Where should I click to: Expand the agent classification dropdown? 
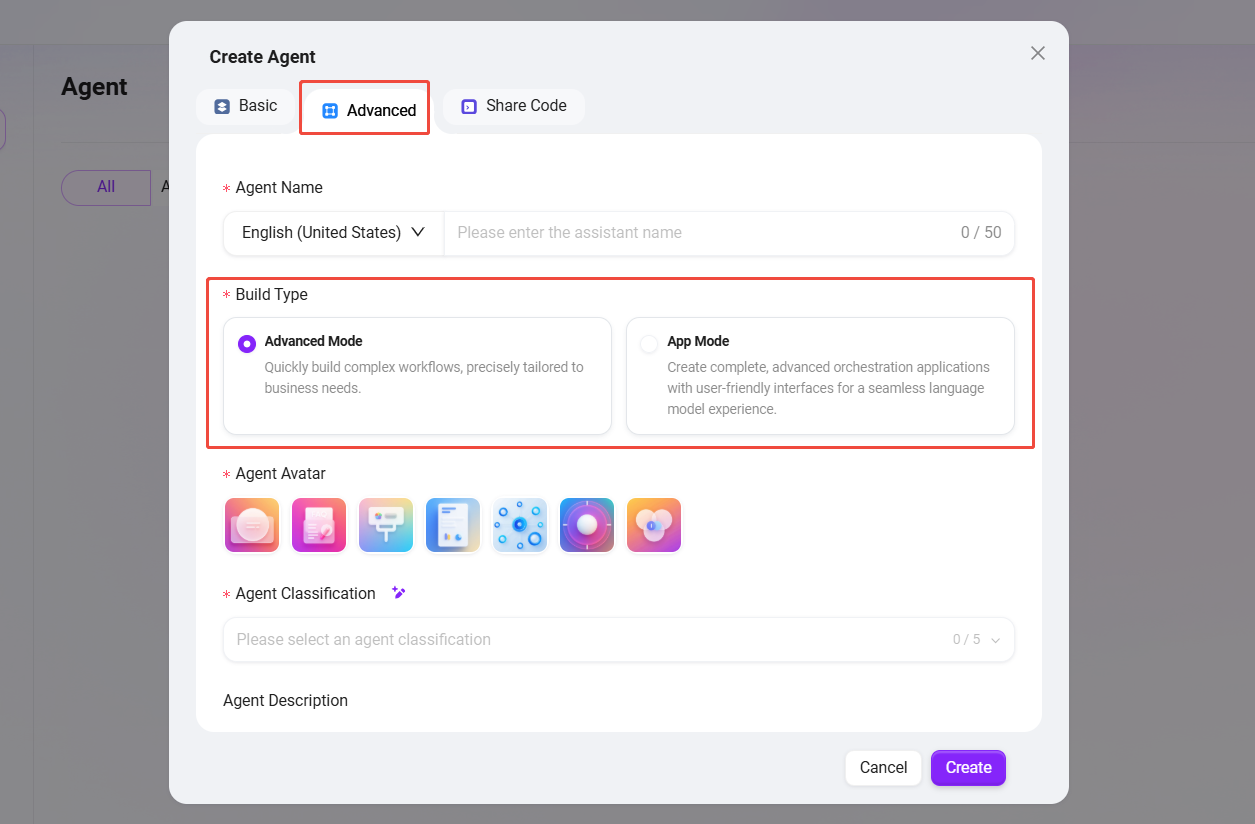(x=618, y=640)
